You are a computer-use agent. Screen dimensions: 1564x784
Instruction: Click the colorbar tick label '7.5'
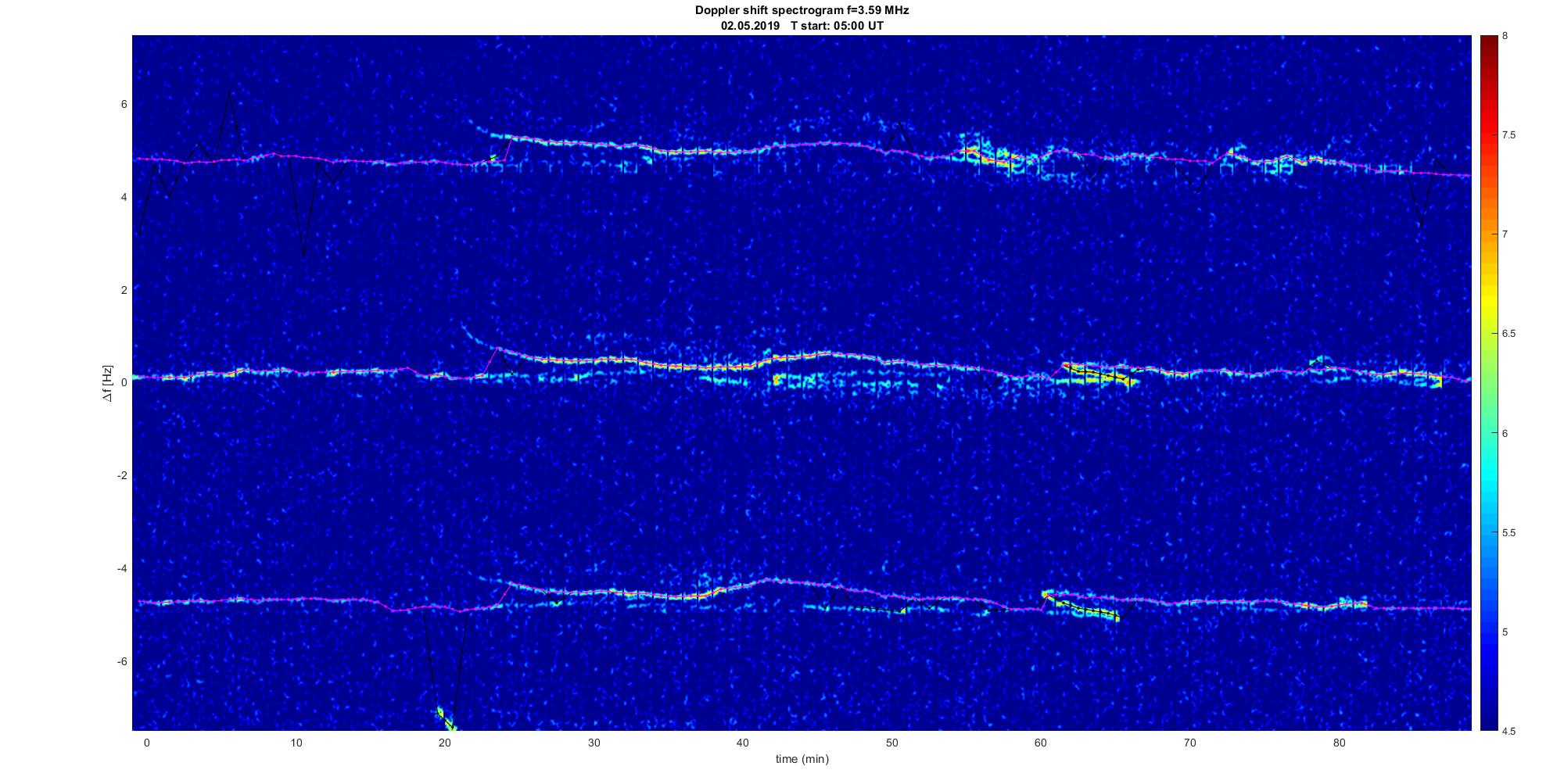(1509, 135)
